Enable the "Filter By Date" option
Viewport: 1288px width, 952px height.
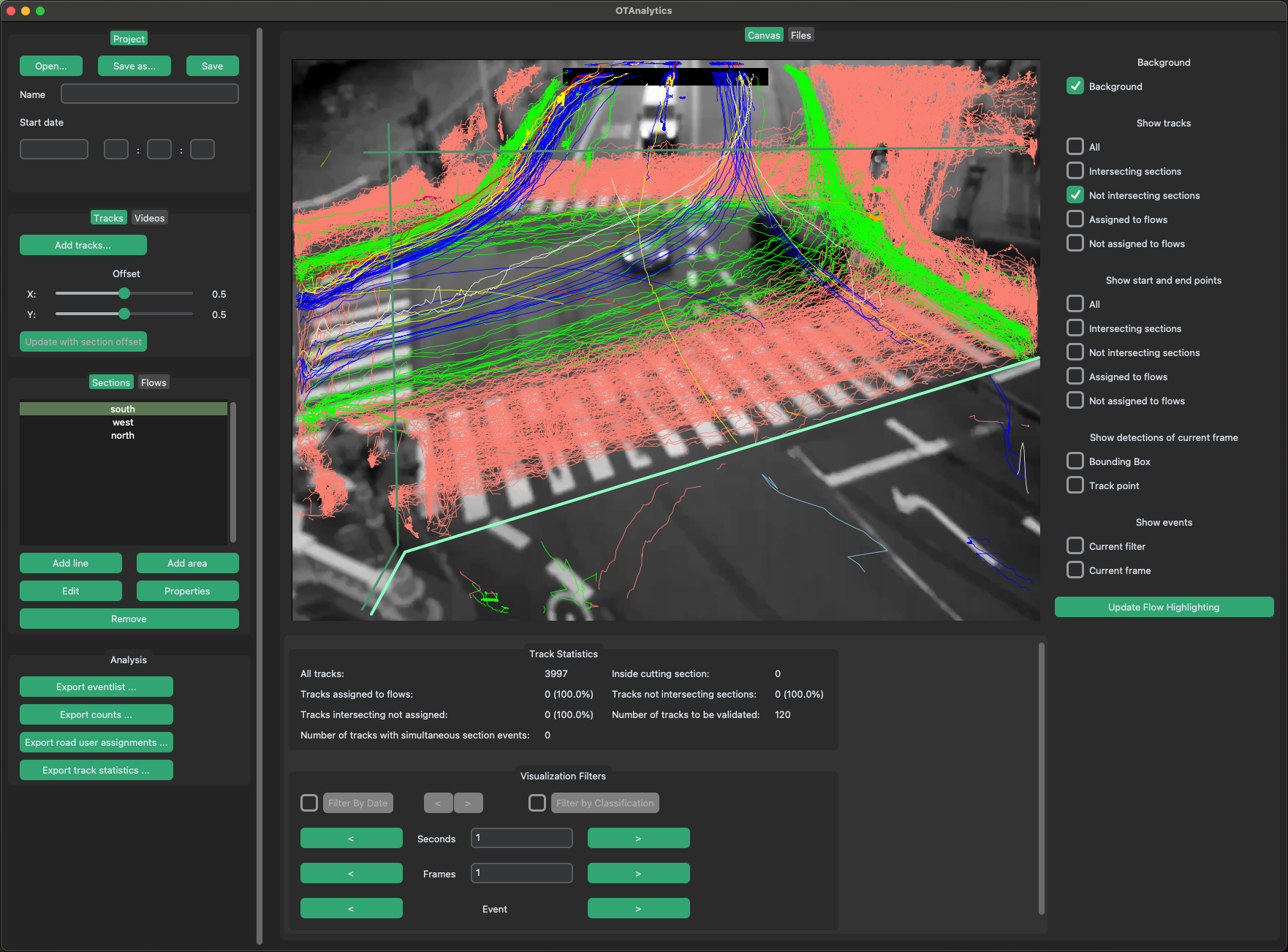(x=309, y=803)
